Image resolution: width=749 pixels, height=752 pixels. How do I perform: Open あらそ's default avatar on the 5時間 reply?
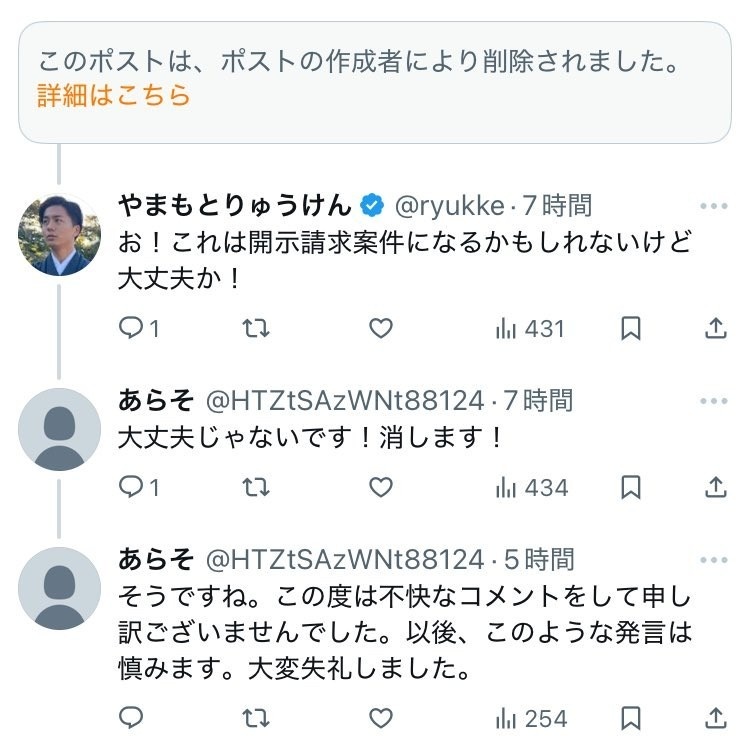[59, 588]
